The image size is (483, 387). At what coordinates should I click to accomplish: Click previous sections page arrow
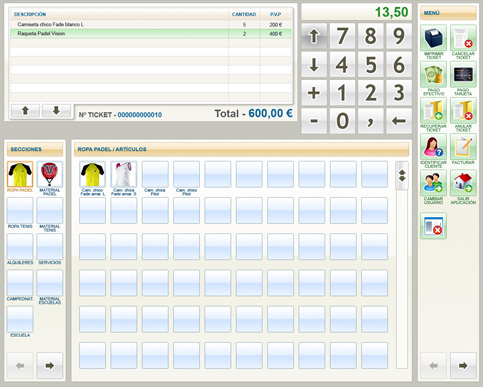[x=20, y=366]
